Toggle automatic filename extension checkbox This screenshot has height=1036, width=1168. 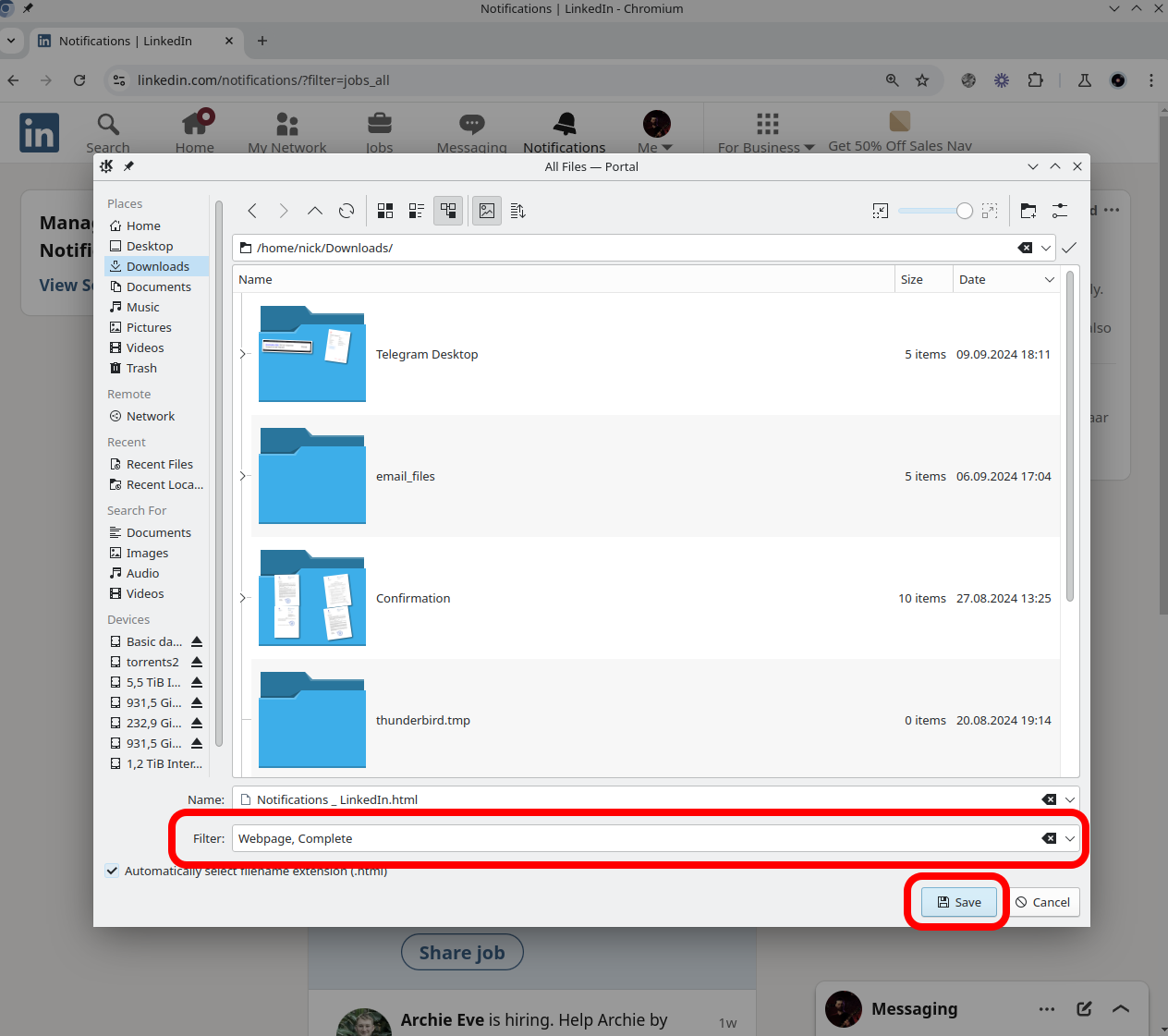[x=113, y=871]
